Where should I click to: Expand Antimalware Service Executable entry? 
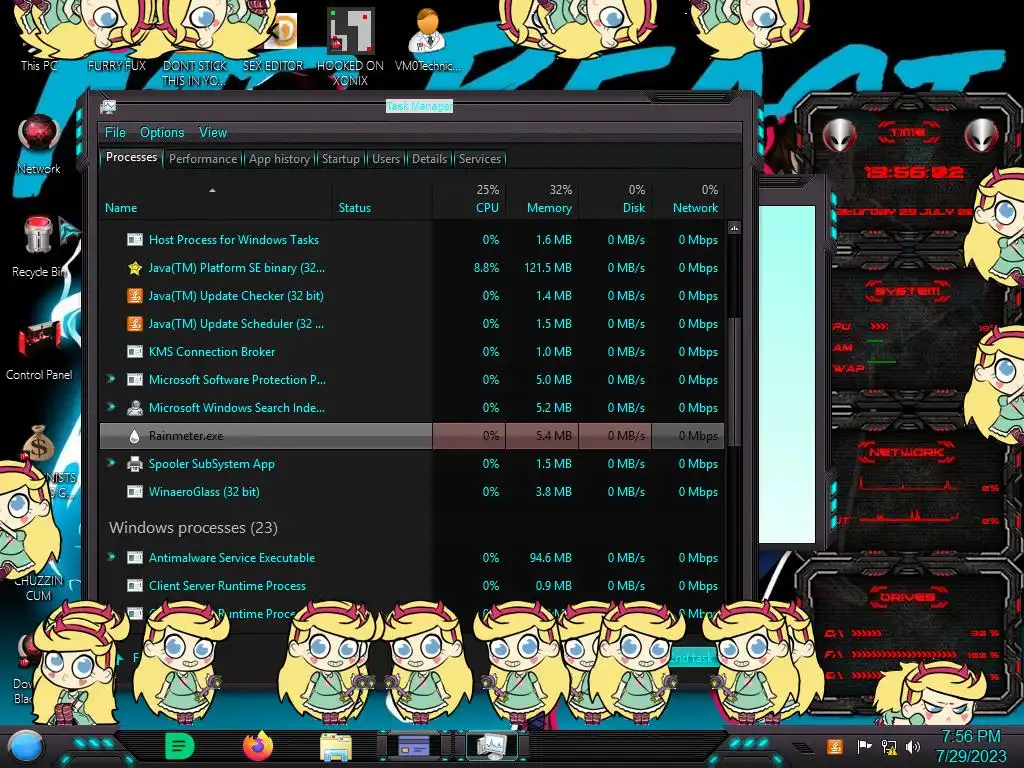pos(111,557)
